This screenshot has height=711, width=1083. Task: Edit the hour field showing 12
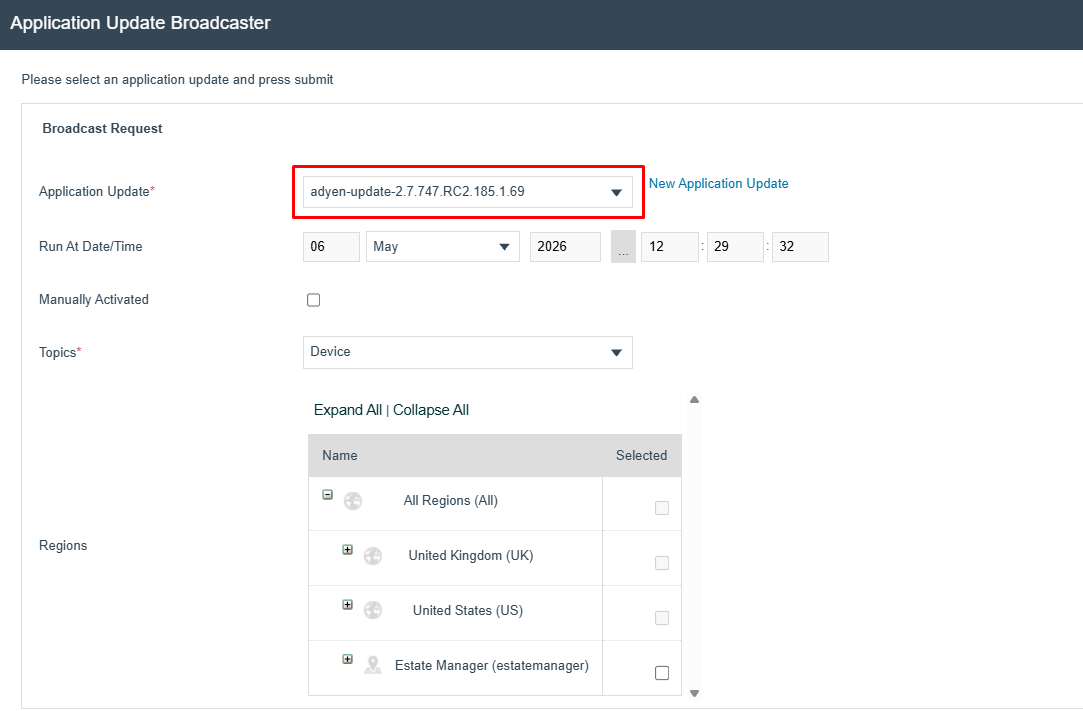pyautogui.click(x=670, y=247)
